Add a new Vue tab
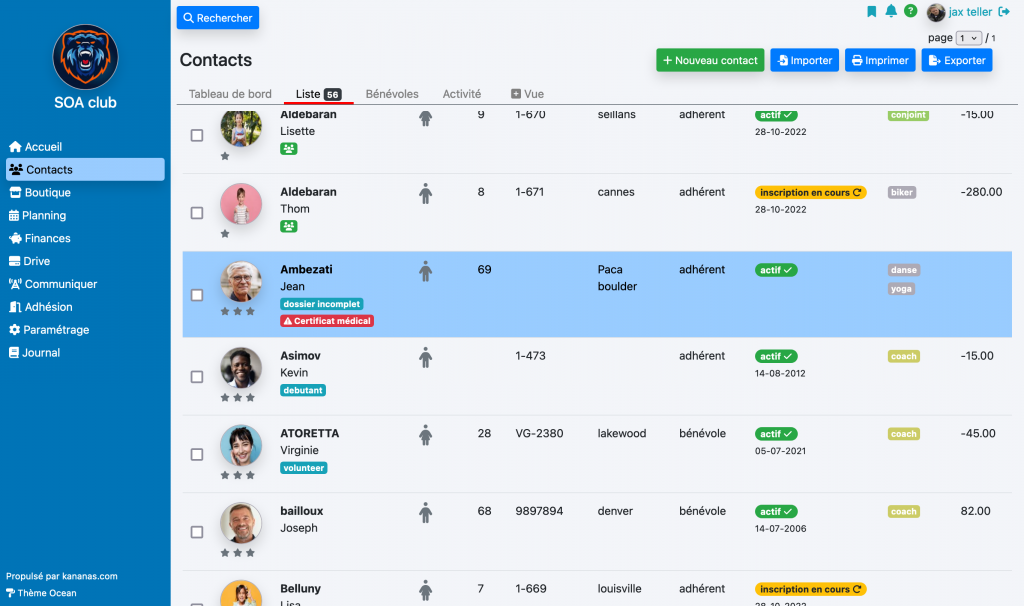 (527, 94)
